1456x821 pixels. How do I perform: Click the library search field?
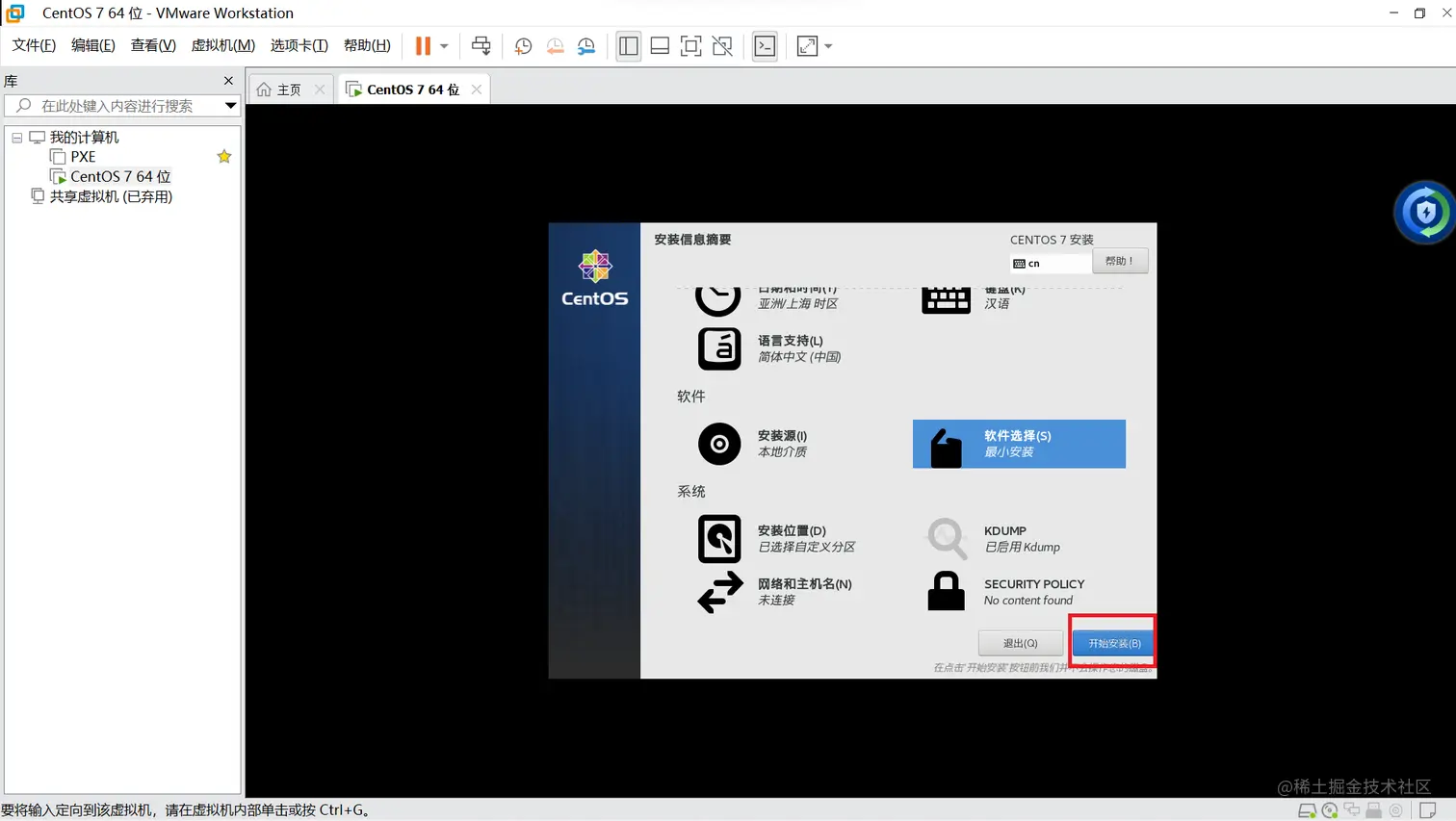pos(121,105)
